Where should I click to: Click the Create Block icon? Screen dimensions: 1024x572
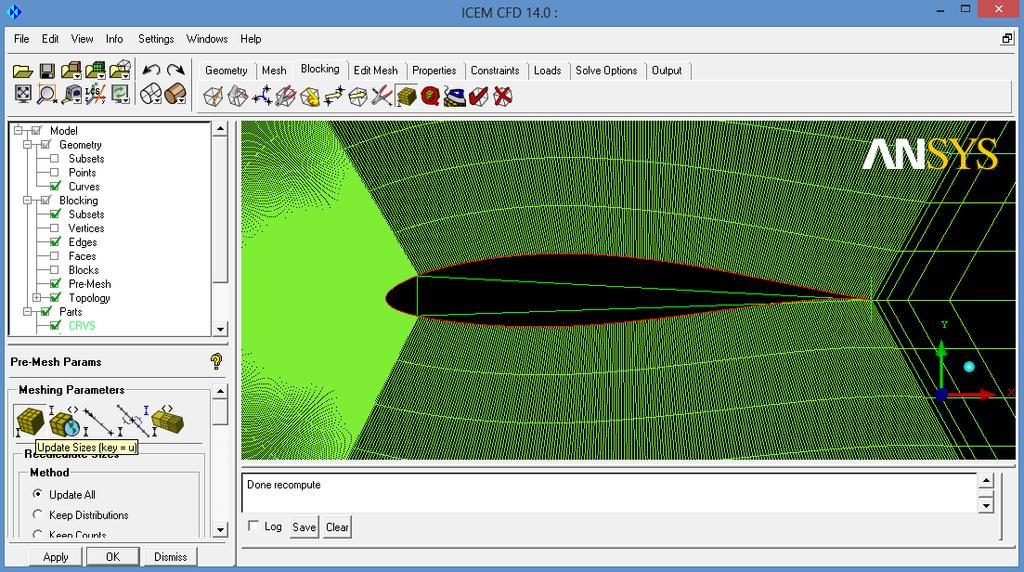[x=213, y=97]
